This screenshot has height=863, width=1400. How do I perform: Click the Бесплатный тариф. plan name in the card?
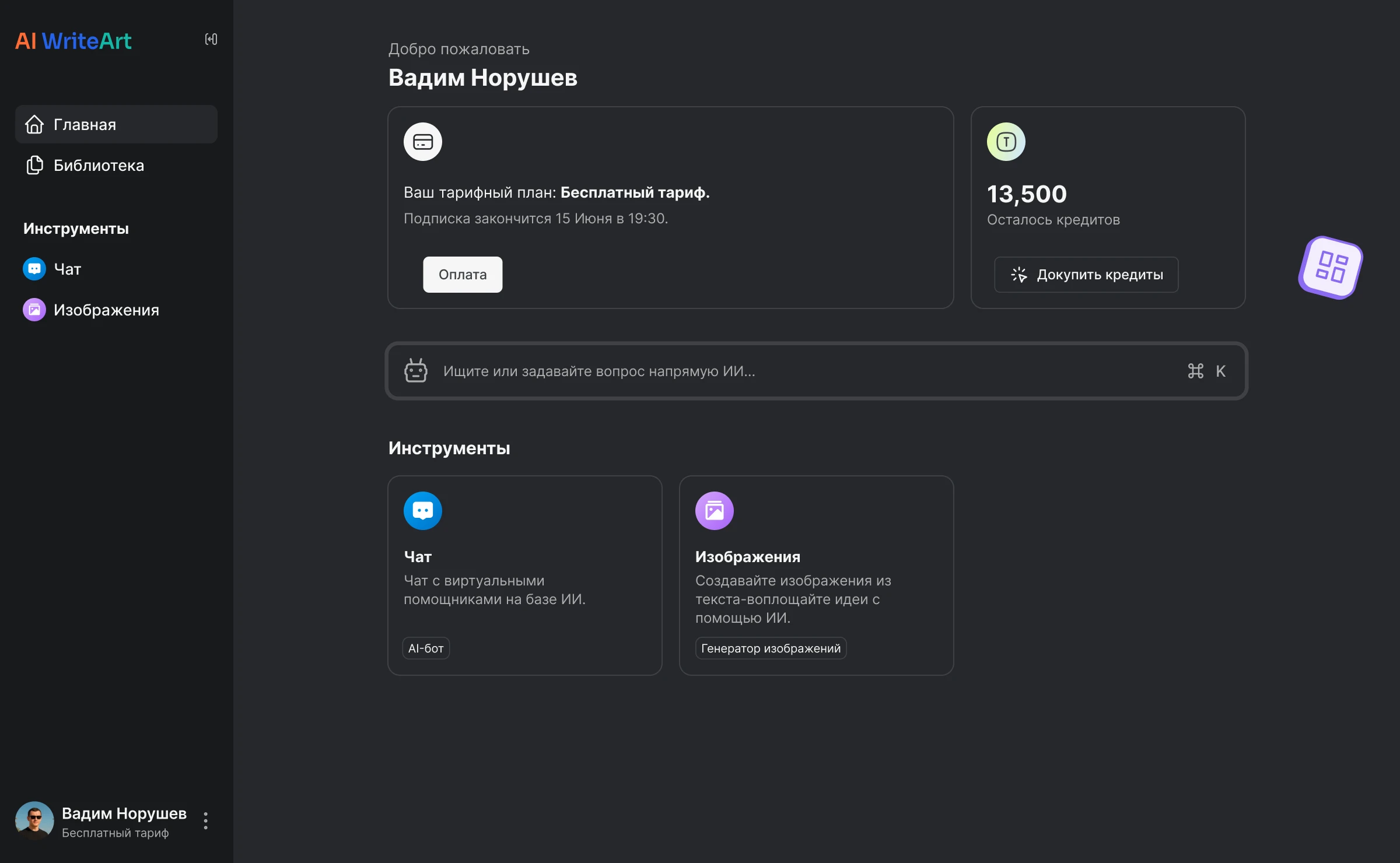635,192
